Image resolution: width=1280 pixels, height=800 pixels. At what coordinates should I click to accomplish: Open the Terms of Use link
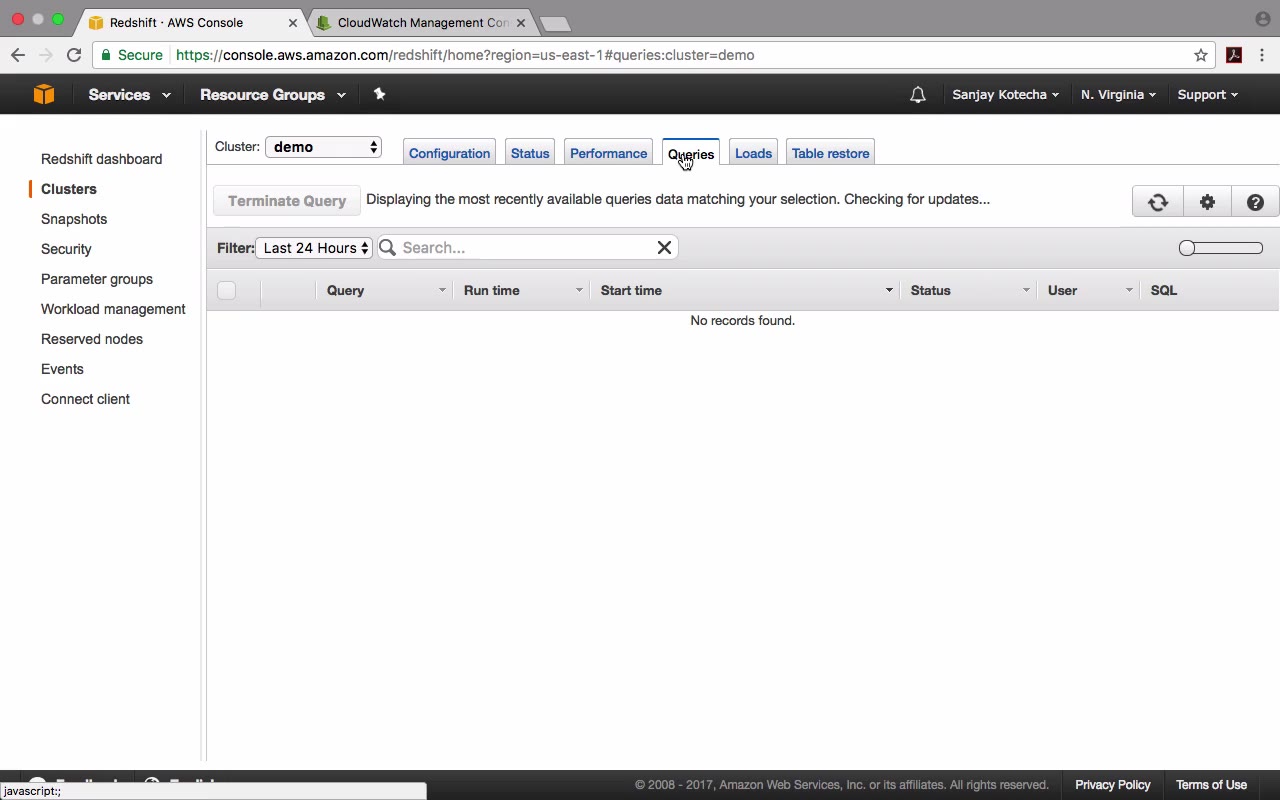(1211, 785)
